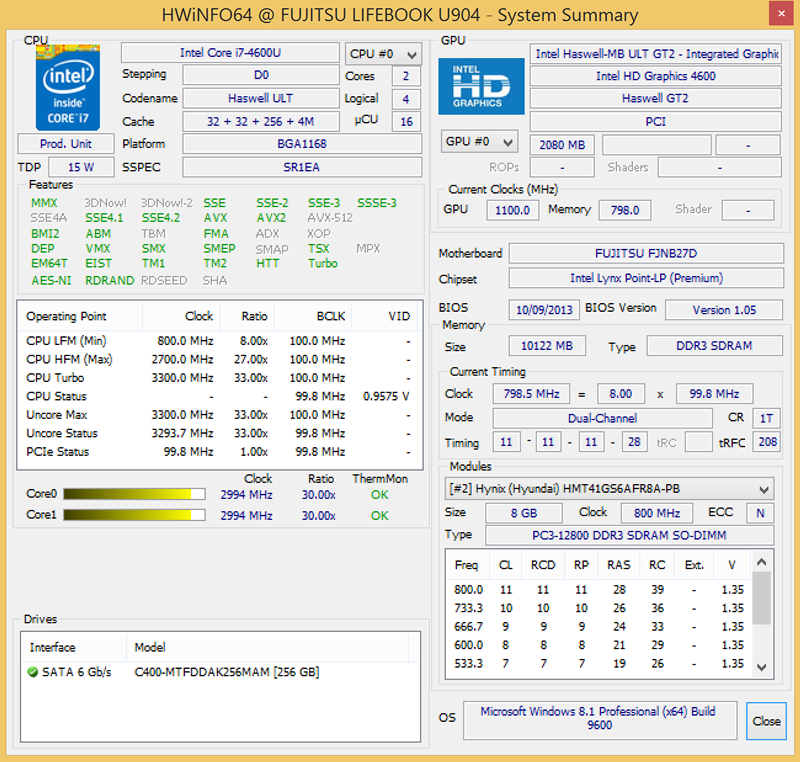Screen dimensions: 800x762
Task: Click the Logical processors value field
Action: (x=406, y=99)
